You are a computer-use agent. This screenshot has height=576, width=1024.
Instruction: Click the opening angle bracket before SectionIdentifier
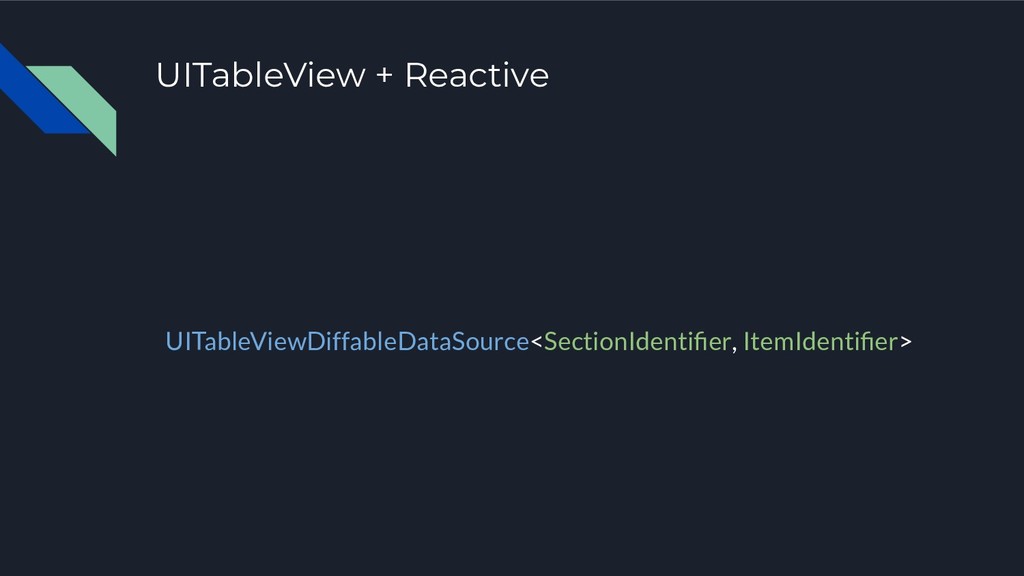click(536, 342)
